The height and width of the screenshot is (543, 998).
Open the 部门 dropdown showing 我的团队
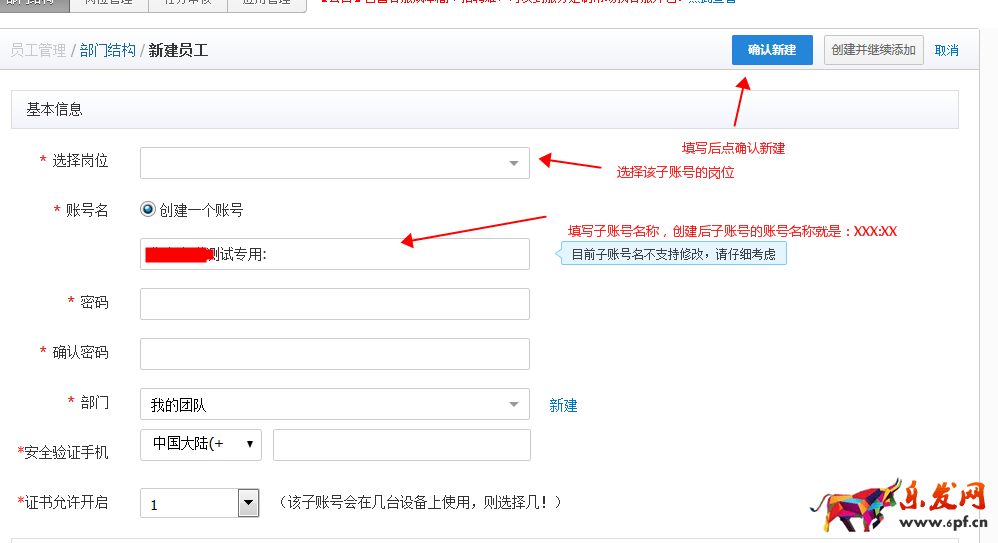334,405
